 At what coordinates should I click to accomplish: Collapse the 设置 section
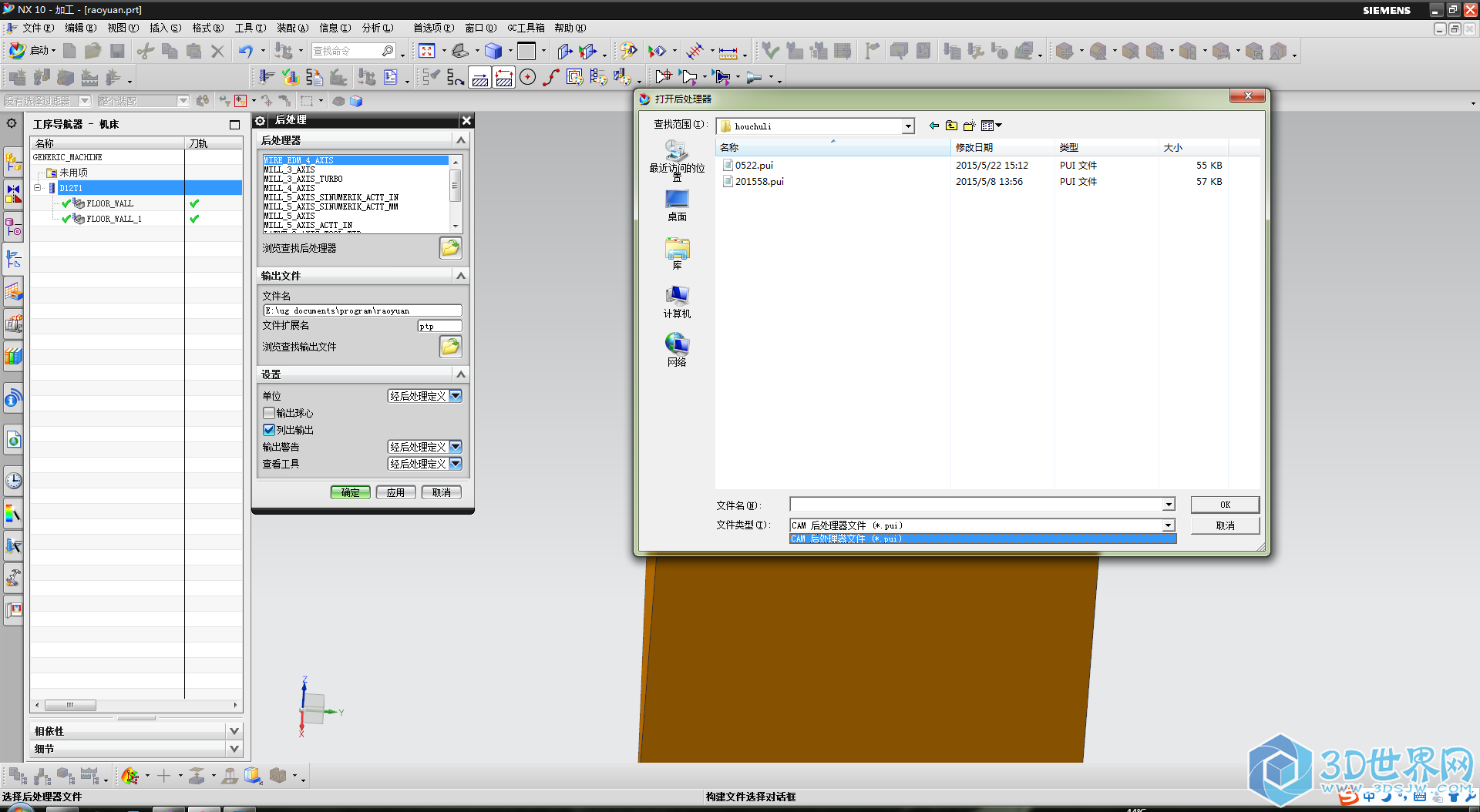click(x=461, y=374)
